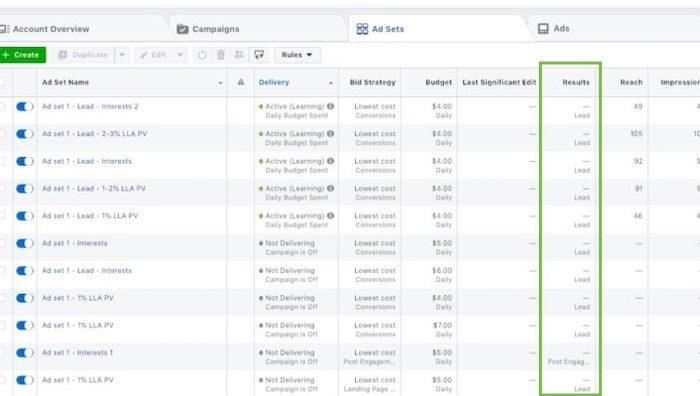Screen dimensions: 700x396
Task: Open the dropdown arrow next to Duplicate
Action: point(122,55)
